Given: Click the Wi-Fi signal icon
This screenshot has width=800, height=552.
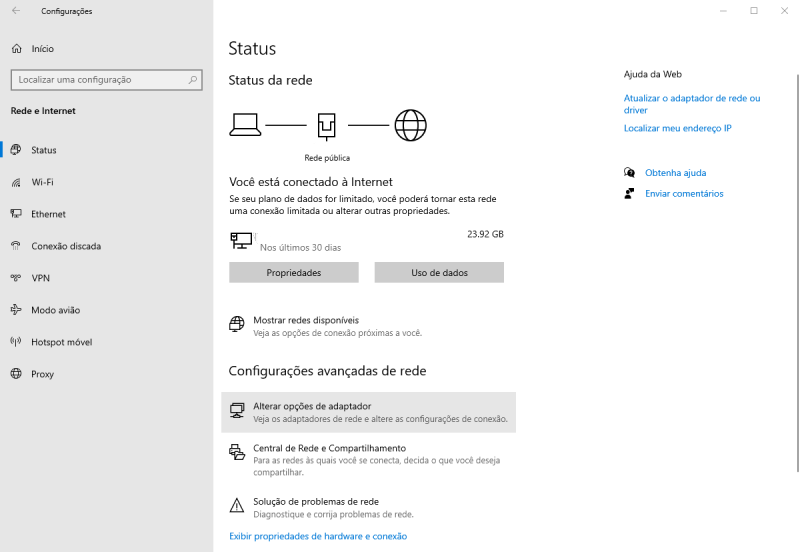Looking at the screenshot, I should coord(16,182).
